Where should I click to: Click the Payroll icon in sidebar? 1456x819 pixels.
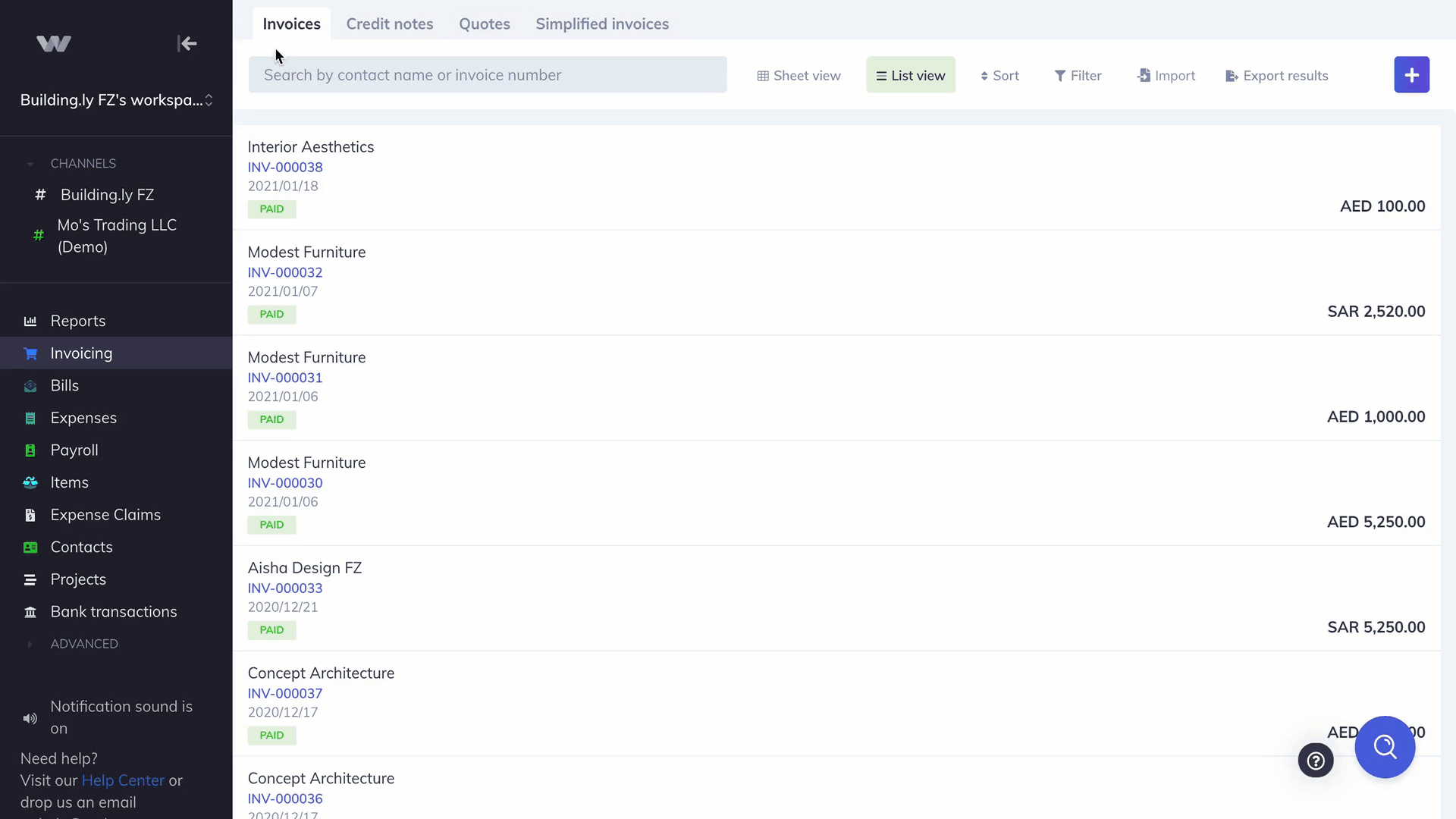30,450
